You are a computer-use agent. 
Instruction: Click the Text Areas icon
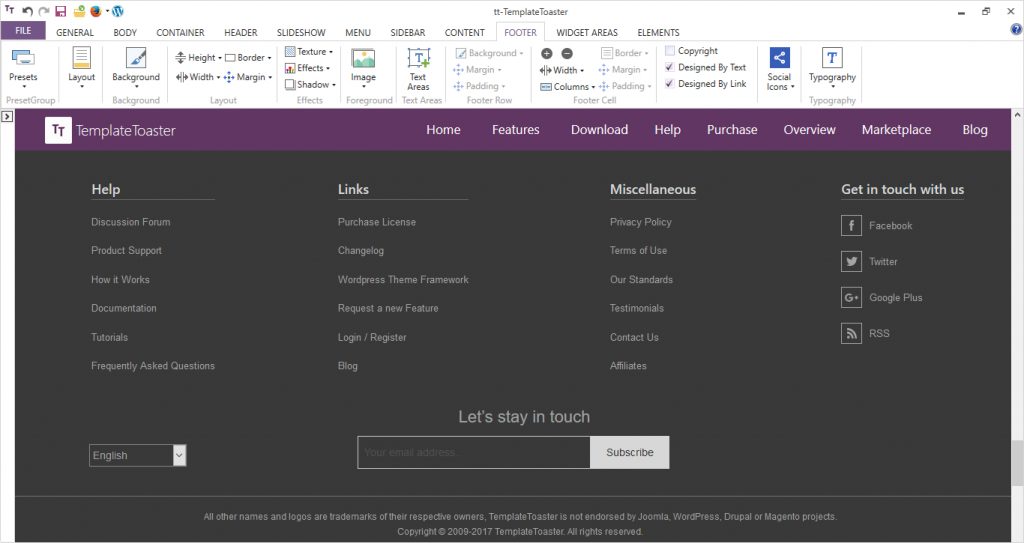point(418,68)
